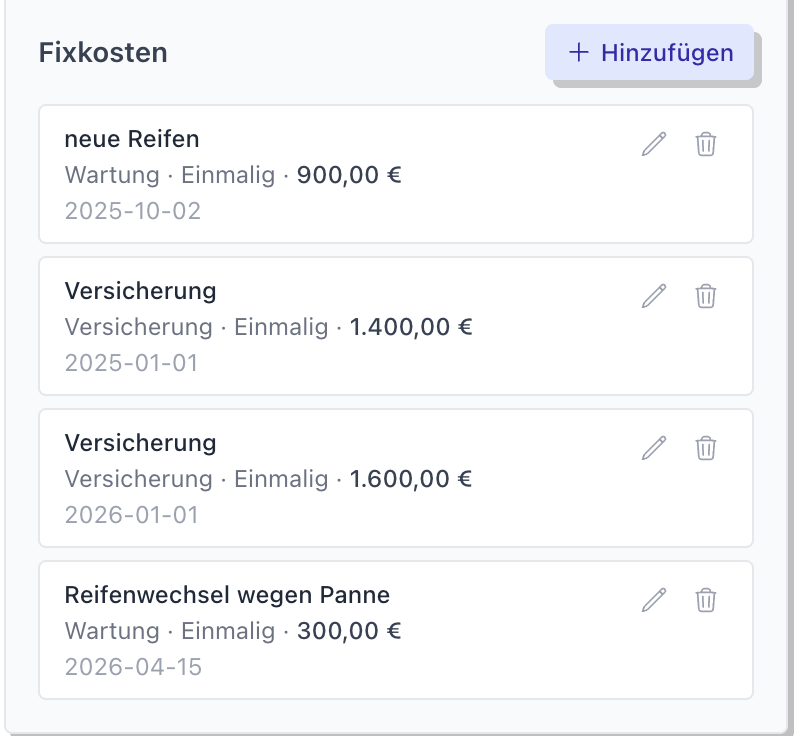This screenshot has width=794, height=736.
Task: Edit the Versicherung entry costing 1.600,00 €
Action: [654, 448]
